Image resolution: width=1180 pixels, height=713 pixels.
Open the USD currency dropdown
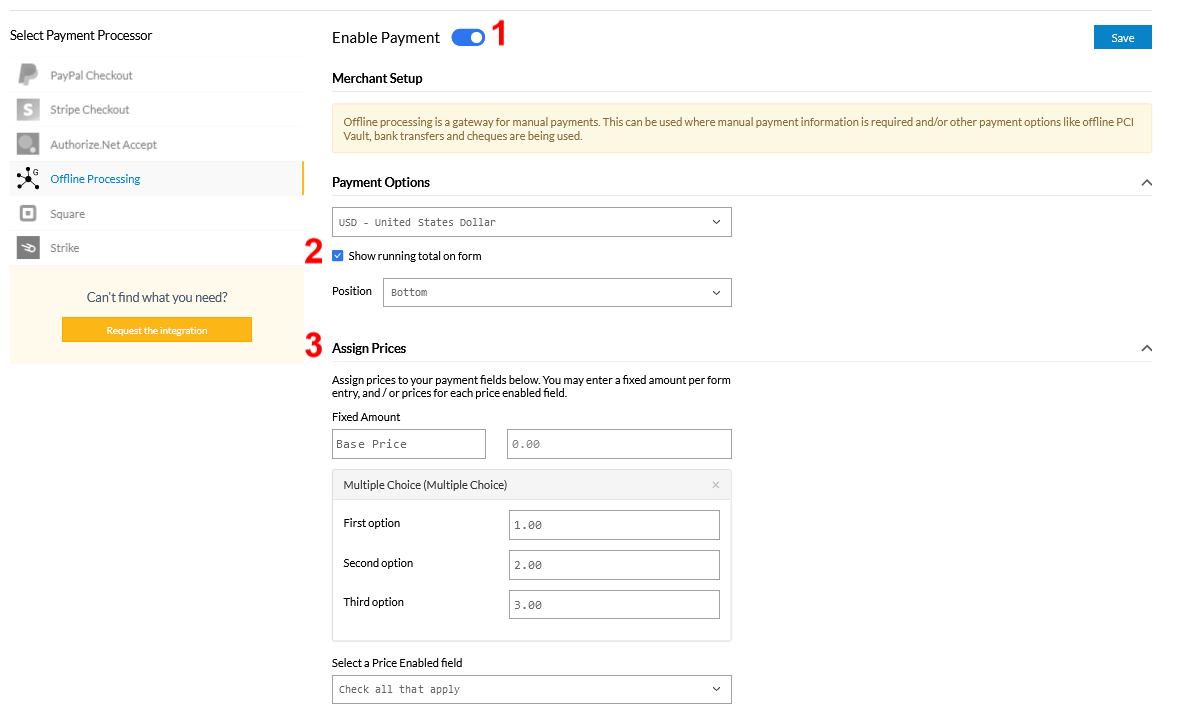(531, 222)
